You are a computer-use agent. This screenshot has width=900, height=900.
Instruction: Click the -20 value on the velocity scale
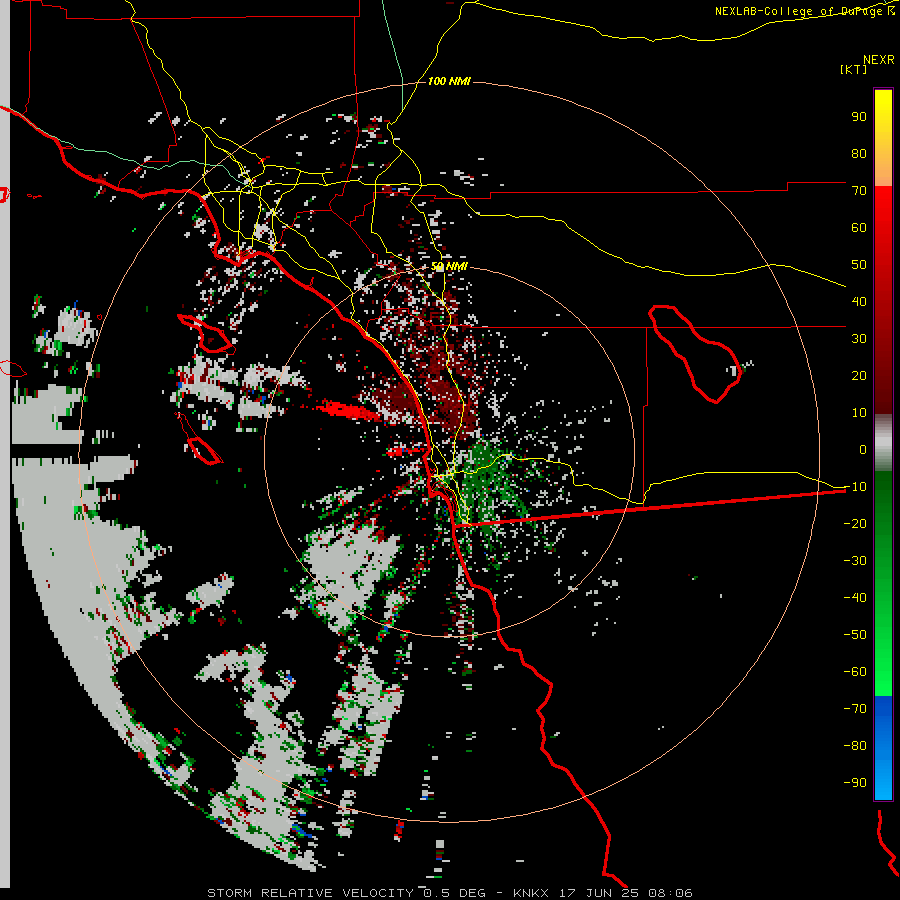tap(855, 523)
